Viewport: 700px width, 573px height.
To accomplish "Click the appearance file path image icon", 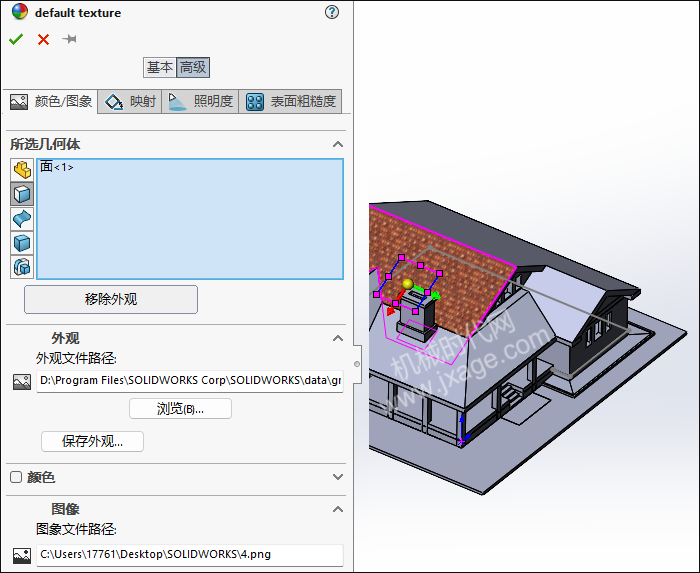I will (22, 382).
